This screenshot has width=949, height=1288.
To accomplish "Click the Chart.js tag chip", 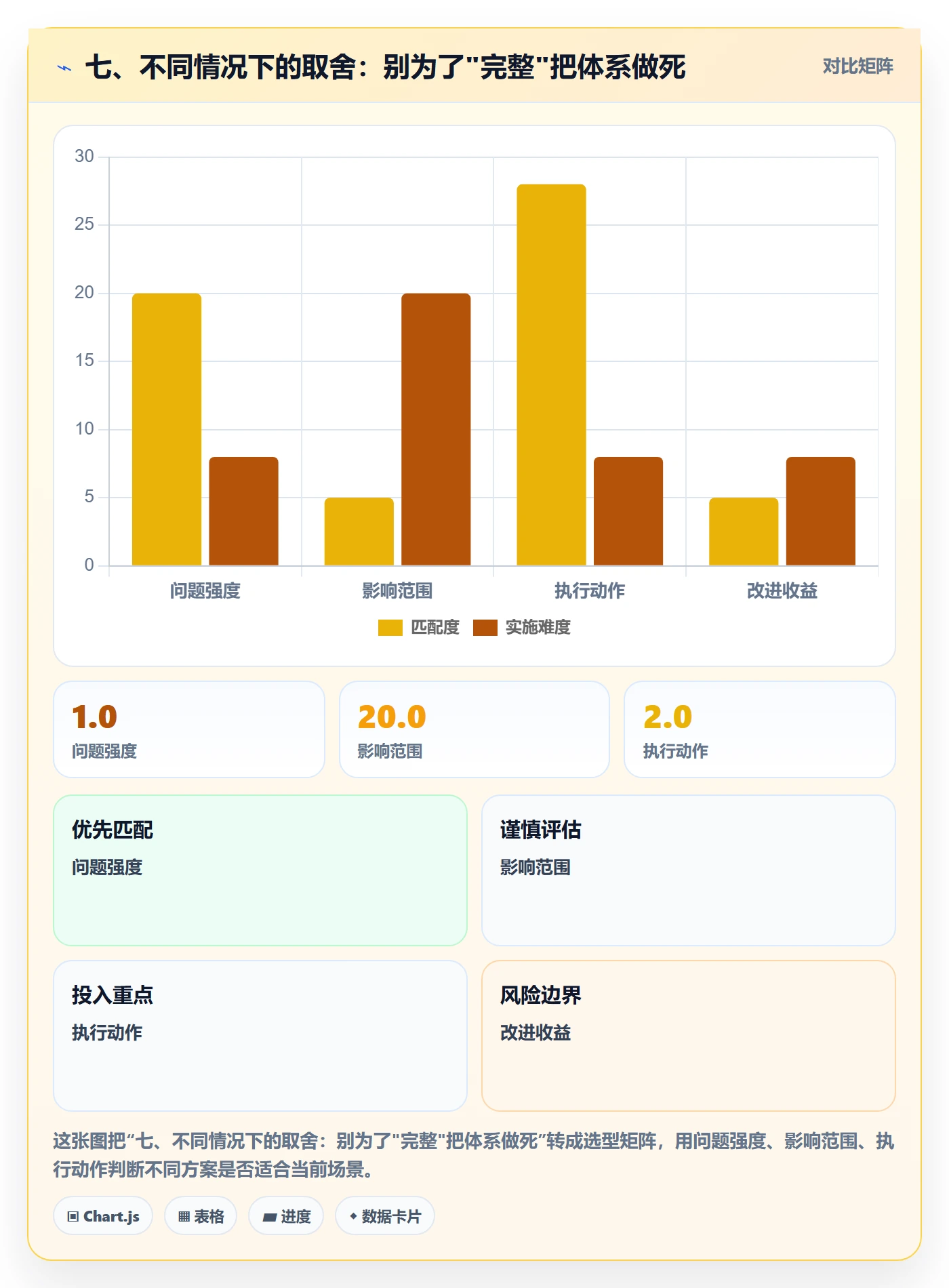I will point(103,1216).
